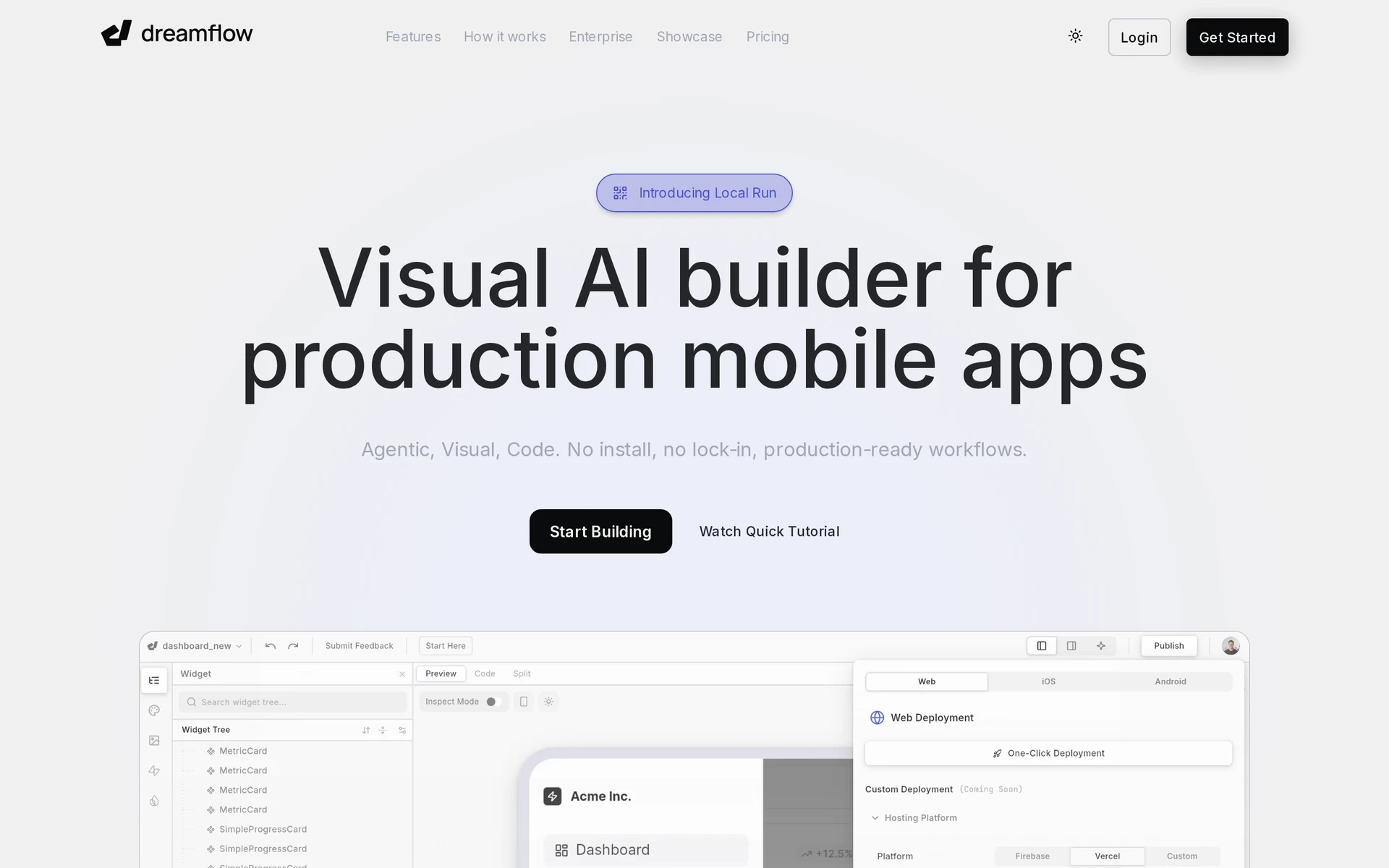Close the Widget panel

coord(402,674)
